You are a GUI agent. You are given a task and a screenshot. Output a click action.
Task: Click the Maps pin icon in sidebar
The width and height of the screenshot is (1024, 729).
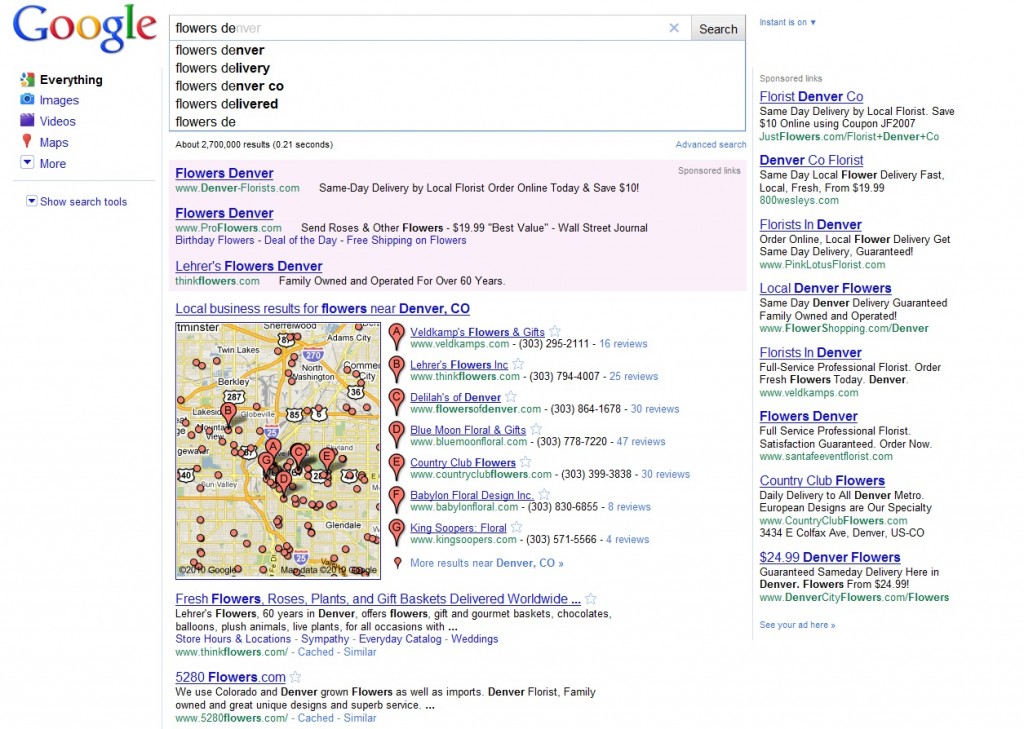click(27, 141)
